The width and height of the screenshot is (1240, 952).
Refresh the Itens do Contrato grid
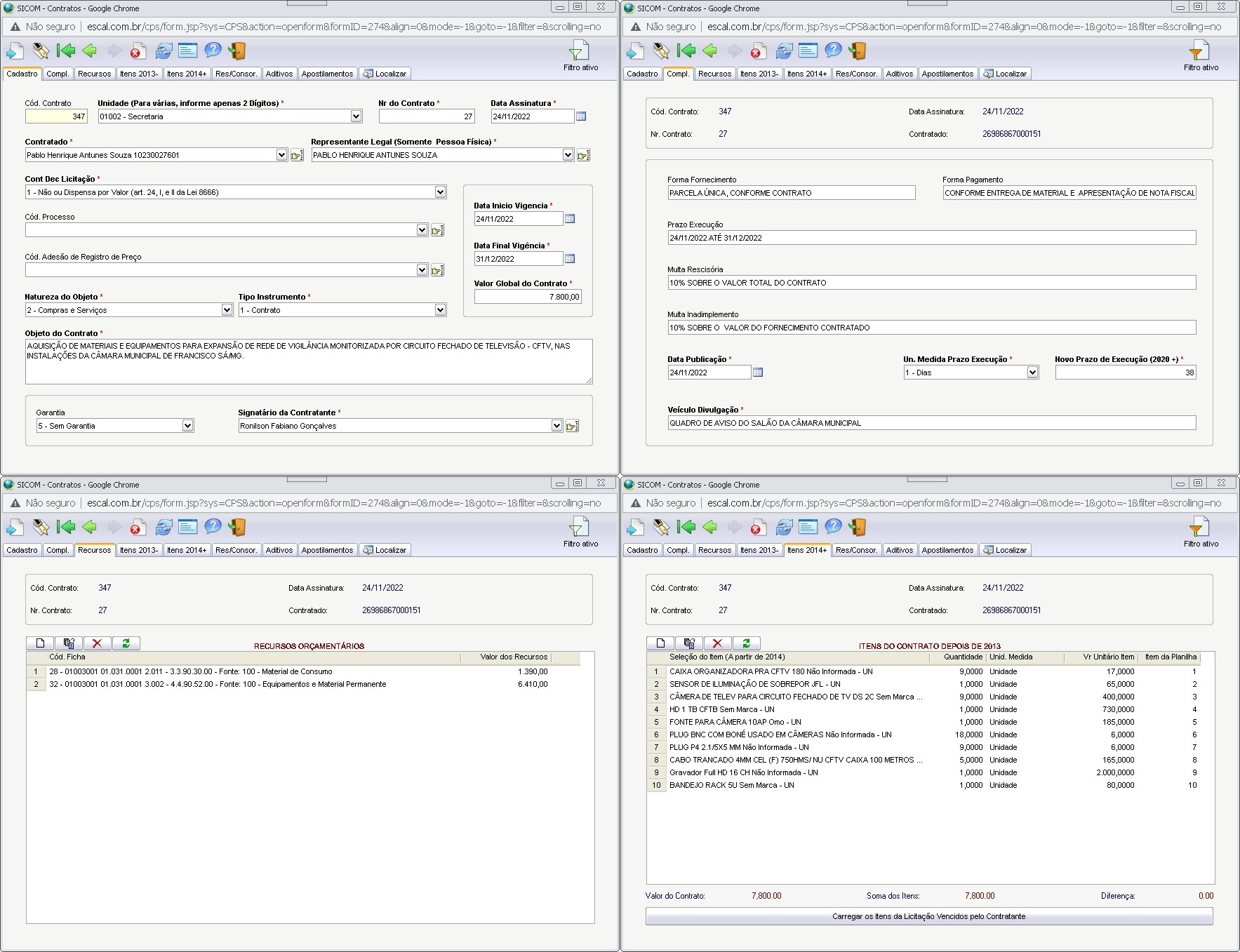click(746, 643)
